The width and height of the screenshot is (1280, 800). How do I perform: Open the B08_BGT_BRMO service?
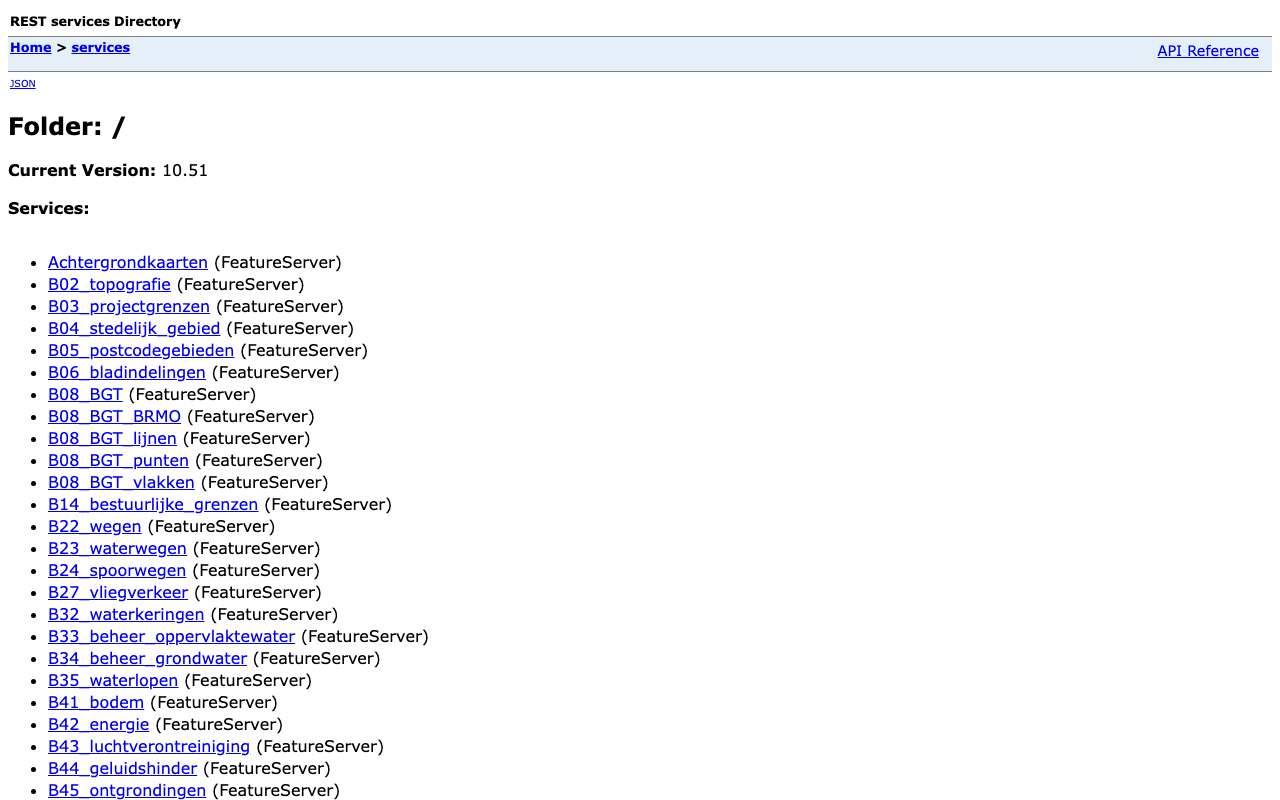(114, 416)
